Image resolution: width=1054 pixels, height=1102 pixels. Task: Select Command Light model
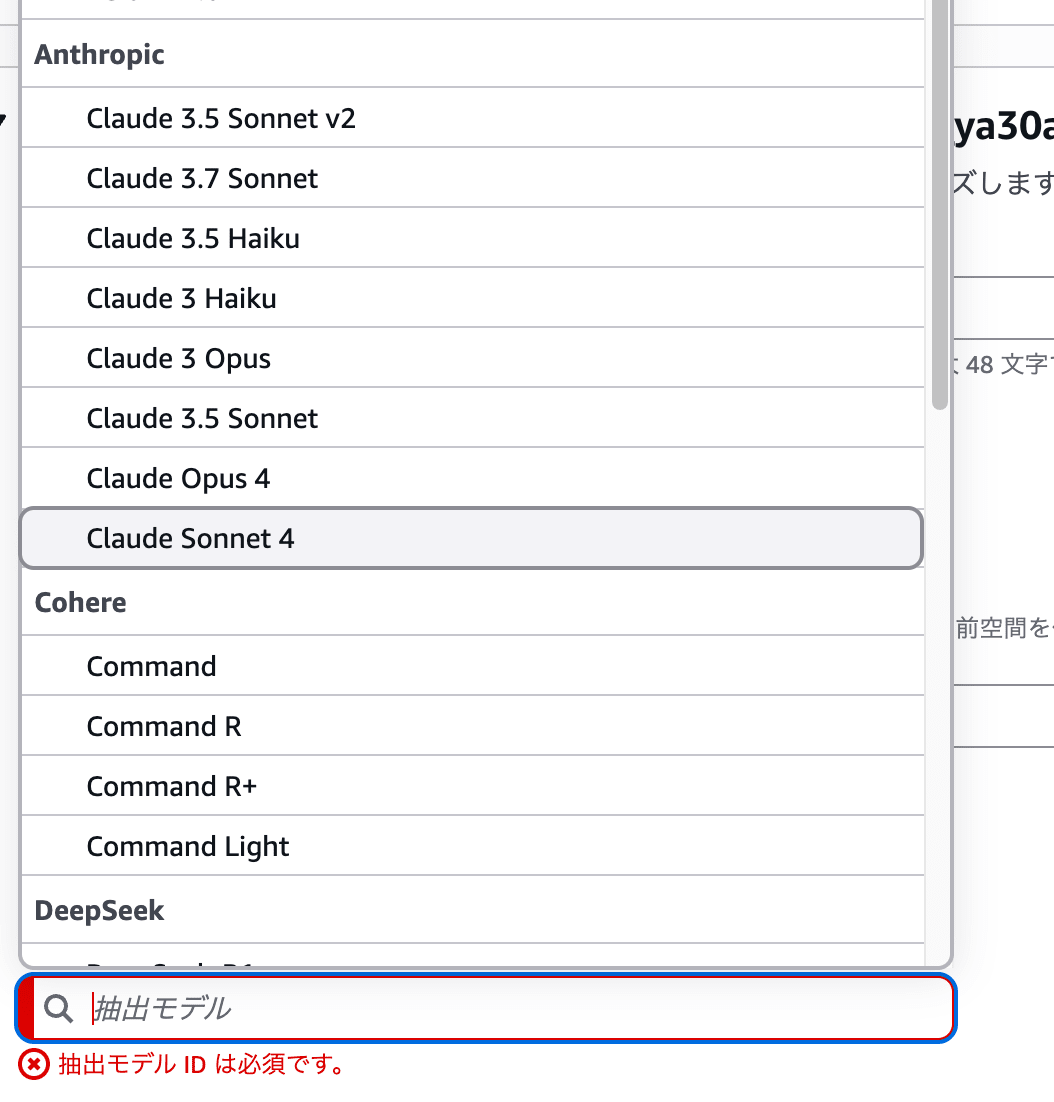(187, 847)
